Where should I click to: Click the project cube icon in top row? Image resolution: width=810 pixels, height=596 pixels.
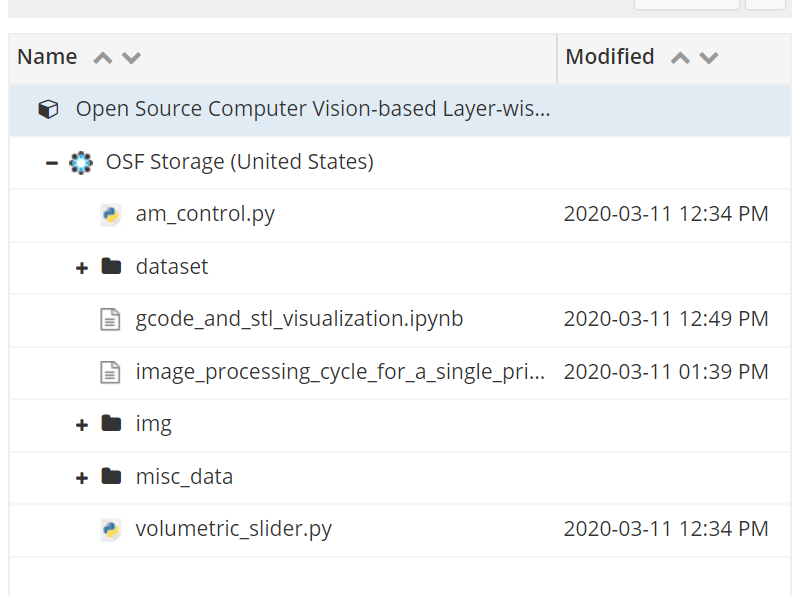tap(49, 109)
